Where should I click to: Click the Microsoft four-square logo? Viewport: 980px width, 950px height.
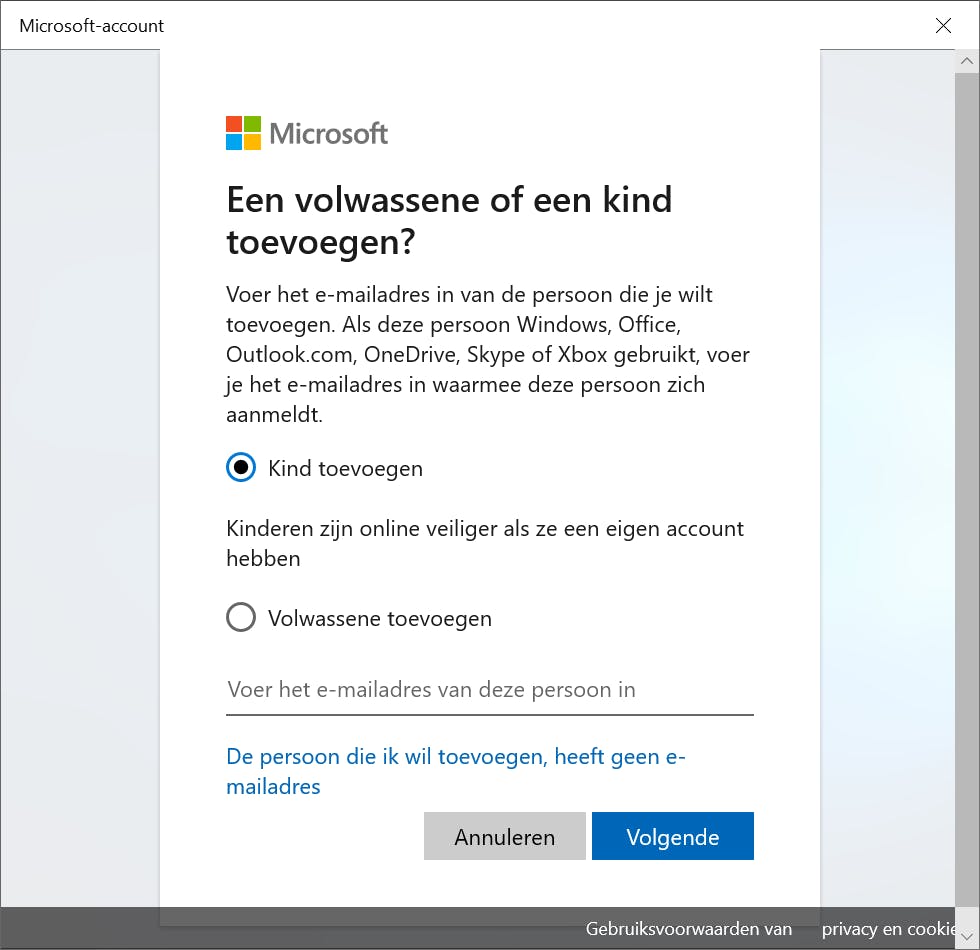point(243,133)
